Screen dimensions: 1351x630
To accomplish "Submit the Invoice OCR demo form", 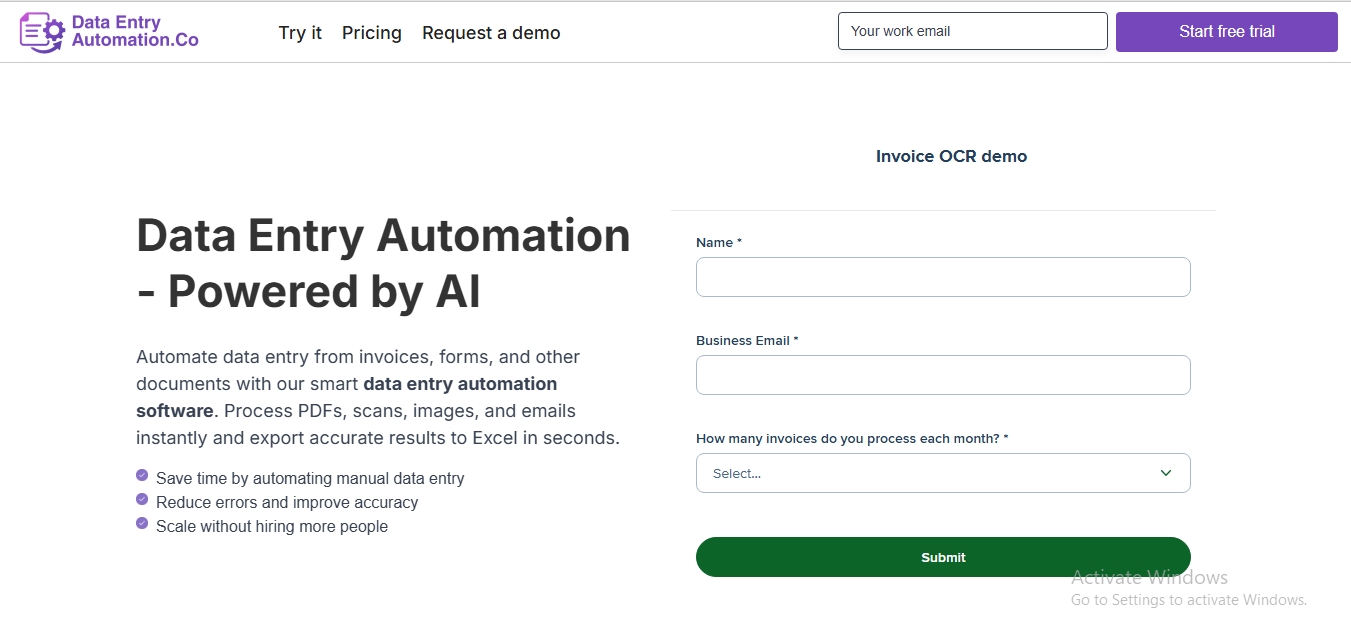I will (x=943, y=557).
